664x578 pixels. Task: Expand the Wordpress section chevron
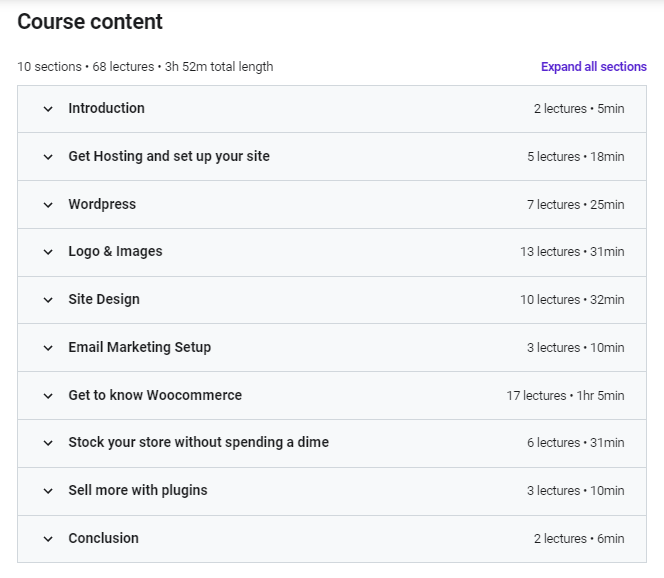[48, 205]
